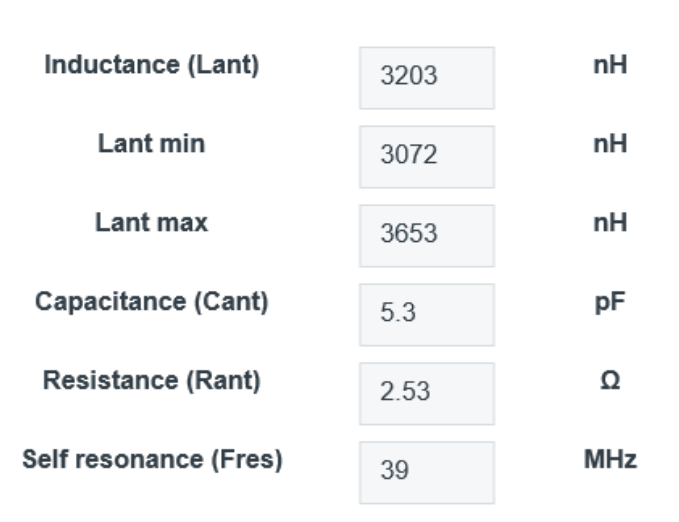Place cursor on the 2.53 value
The height and width of the screenshot is (522, 679).
click(405, 393)
